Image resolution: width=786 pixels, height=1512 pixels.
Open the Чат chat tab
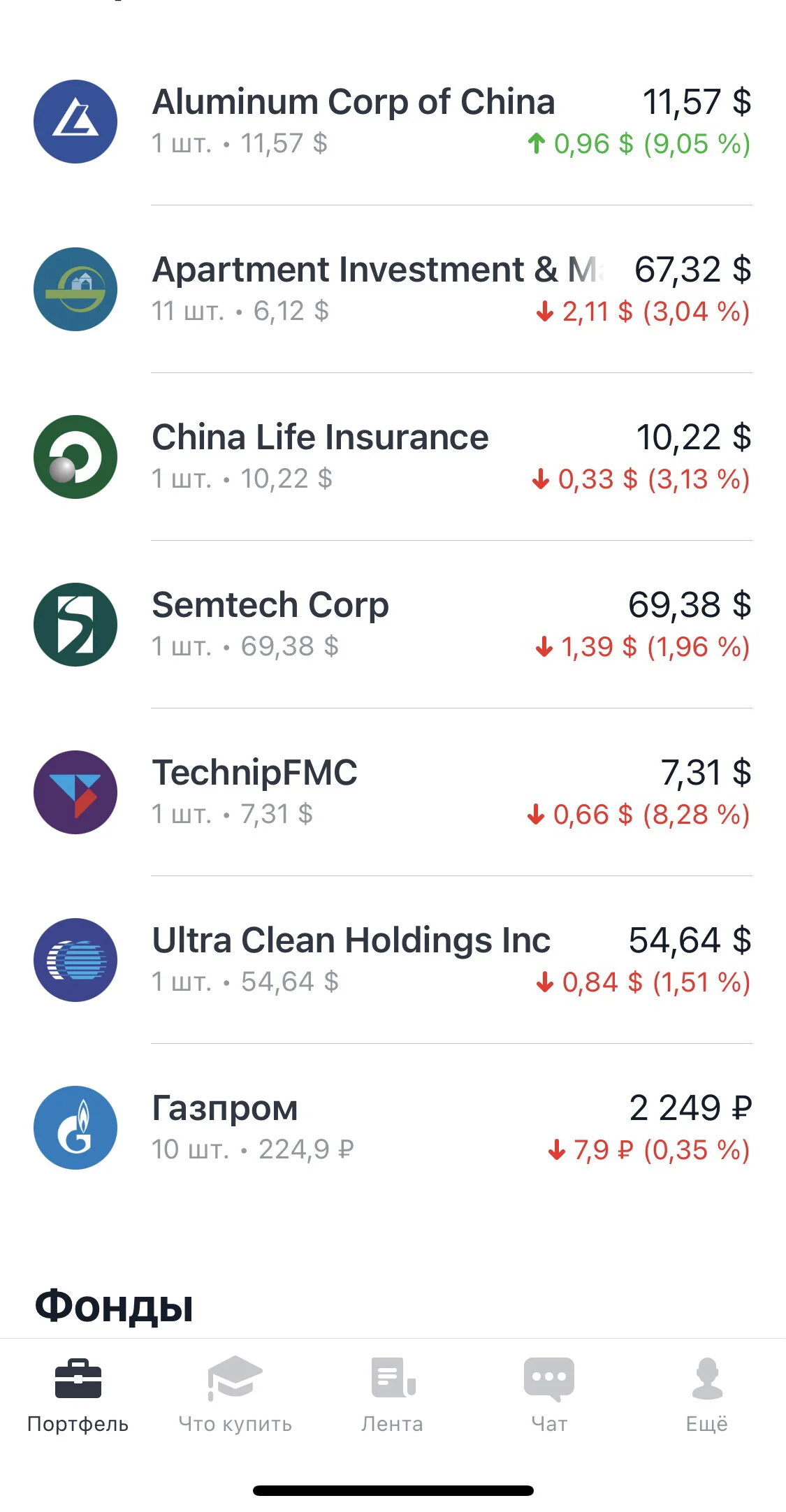(x=549, y=1395)
